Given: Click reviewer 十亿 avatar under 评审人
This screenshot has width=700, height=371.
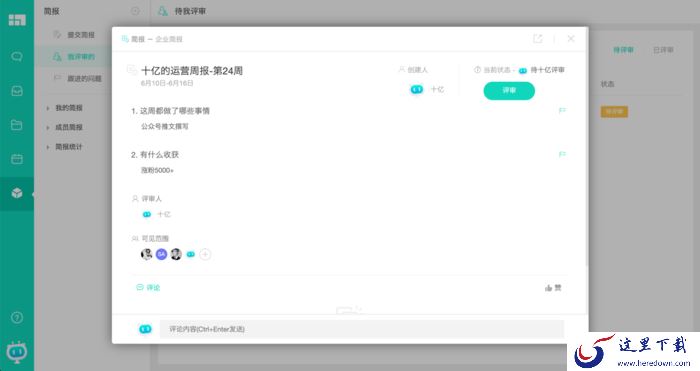Looking at the screenshot, I should [x=146, y=214].
